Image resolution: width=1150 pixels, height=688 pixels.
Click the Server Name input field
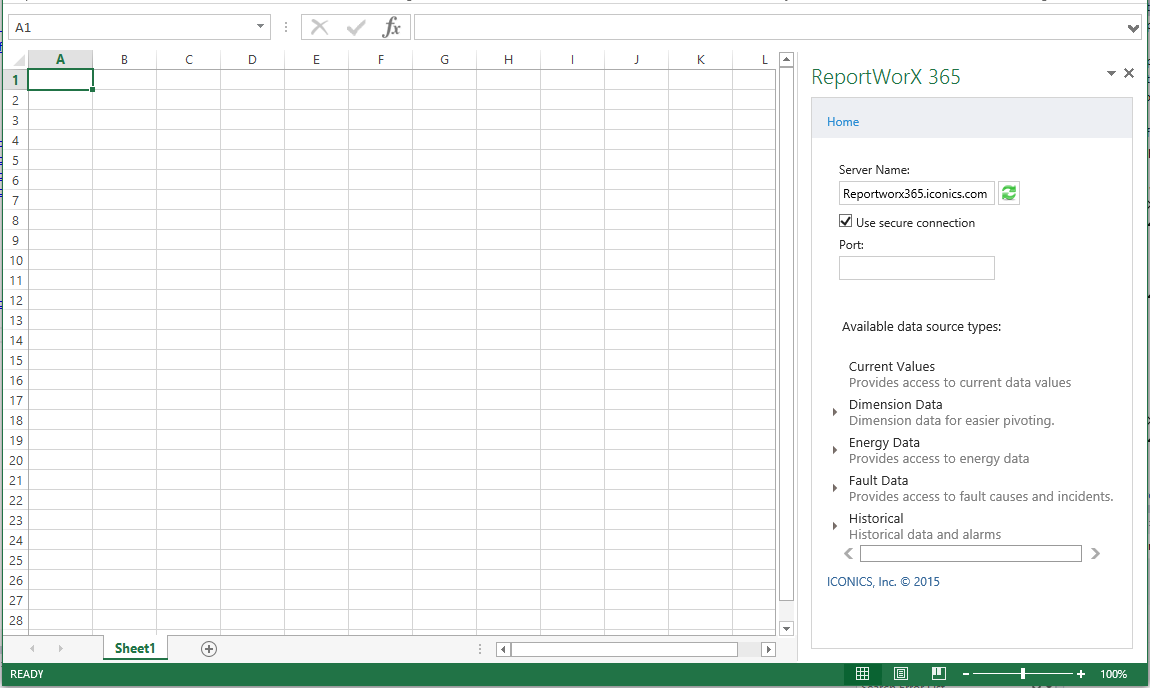[x=917, y=194]
